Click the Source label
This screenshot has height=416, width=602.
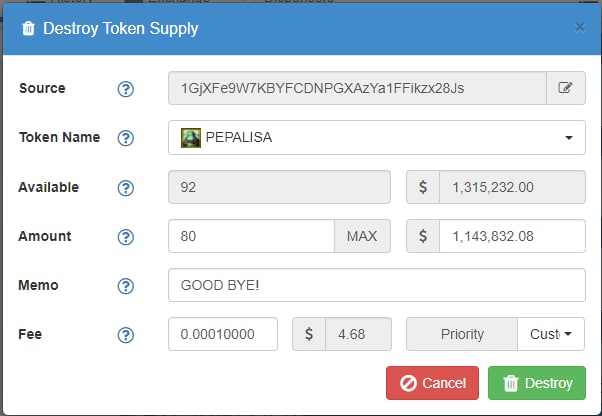42,88
